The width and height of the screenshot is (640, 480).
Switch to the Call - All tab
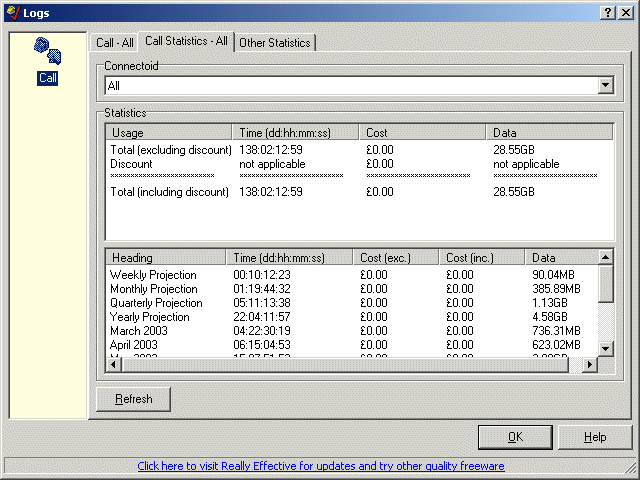click(x=115, y=42)
